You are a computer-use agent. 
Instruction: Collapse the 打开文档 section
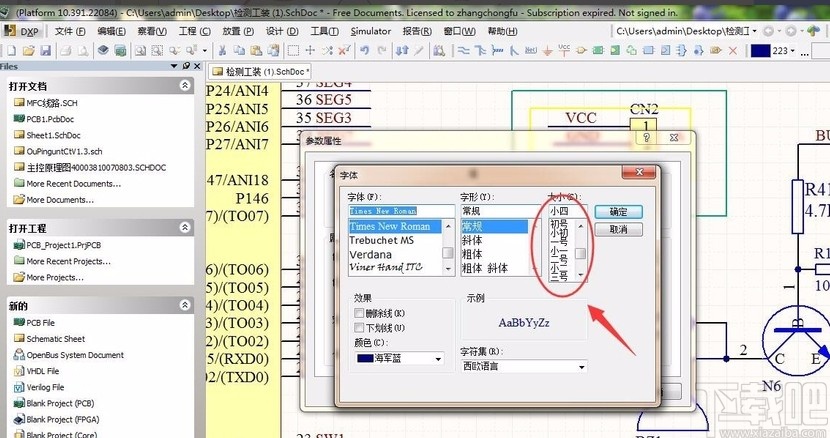coord(185,85)
